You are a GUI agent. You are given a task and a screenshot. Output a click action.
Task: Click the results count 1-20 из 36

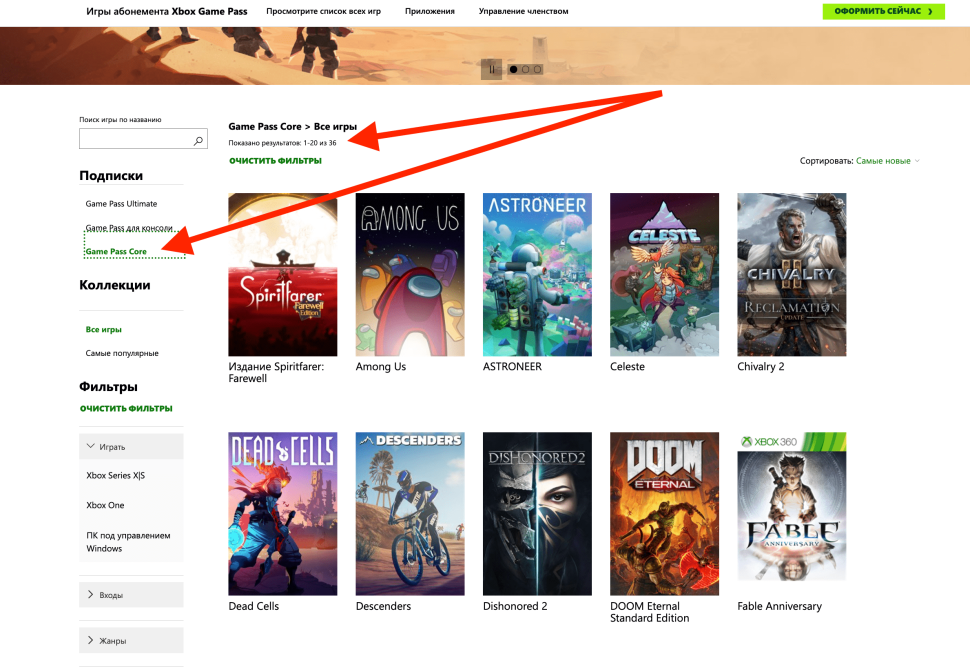point(282,143)
